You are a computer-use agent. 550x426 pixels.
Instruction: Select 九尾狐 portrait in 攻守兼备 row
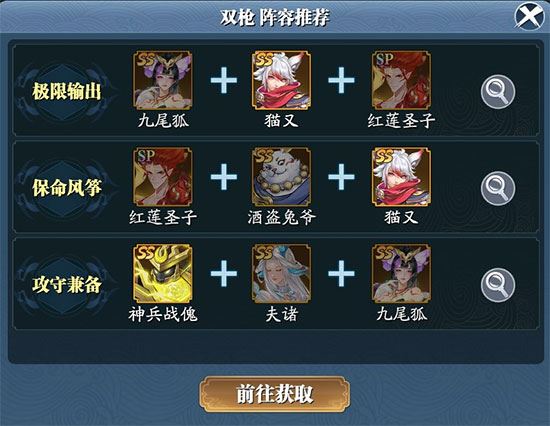pyautogui.click(x=401, y=273)
